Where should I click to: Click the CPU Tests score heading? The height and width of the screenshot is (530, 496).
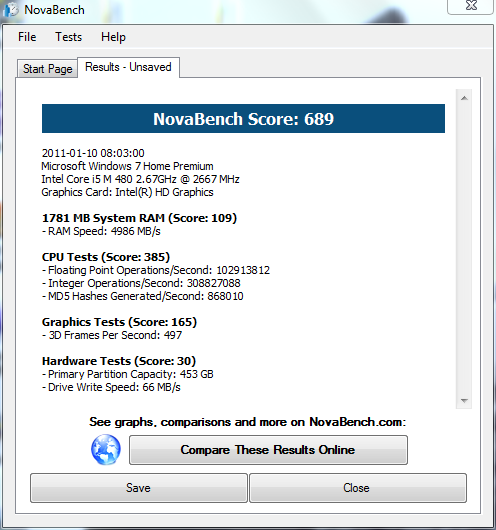click(x=106, y=257)
